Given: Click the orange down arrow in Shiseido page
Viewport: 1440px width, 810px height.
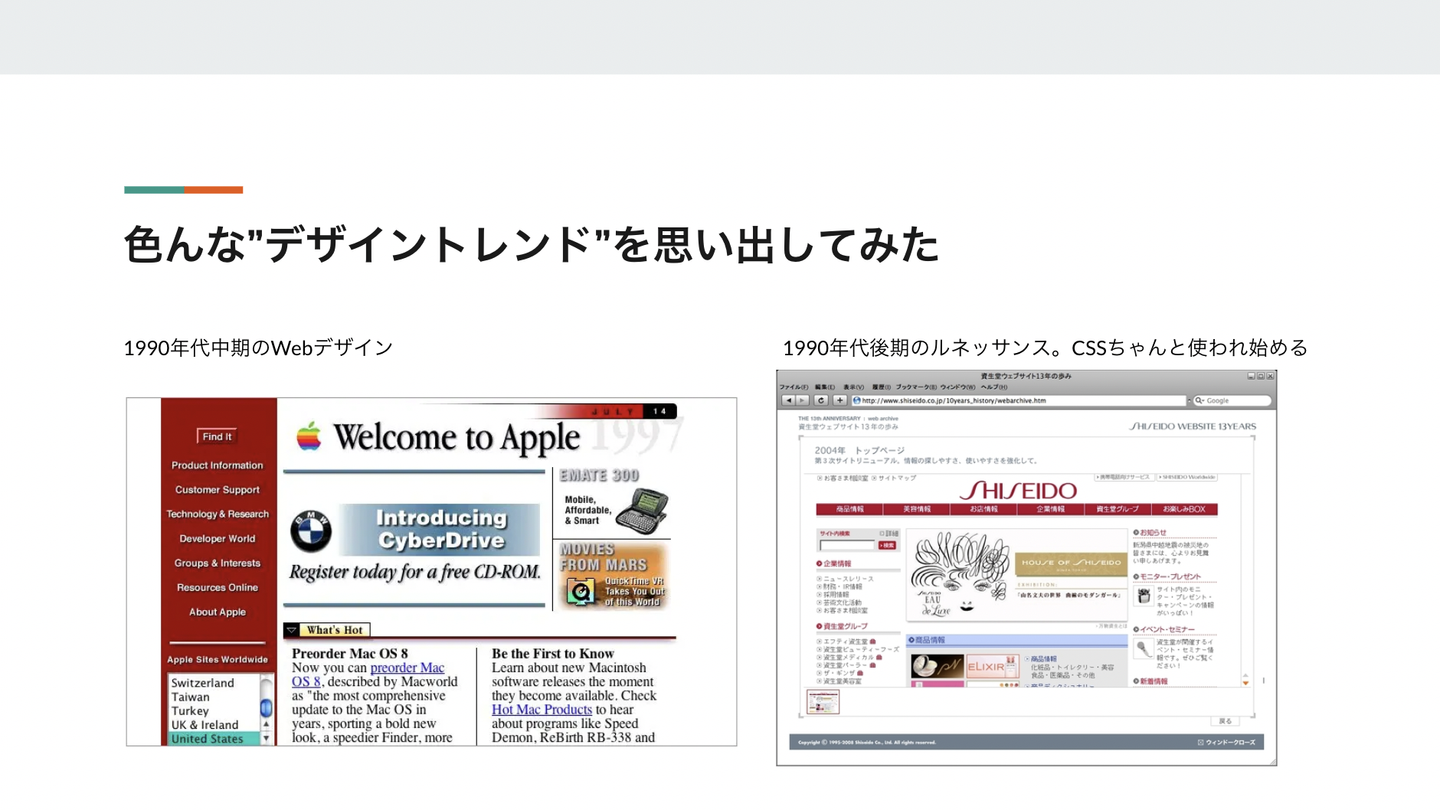Looking at the screenshot, I should [x=1245, y=682].
